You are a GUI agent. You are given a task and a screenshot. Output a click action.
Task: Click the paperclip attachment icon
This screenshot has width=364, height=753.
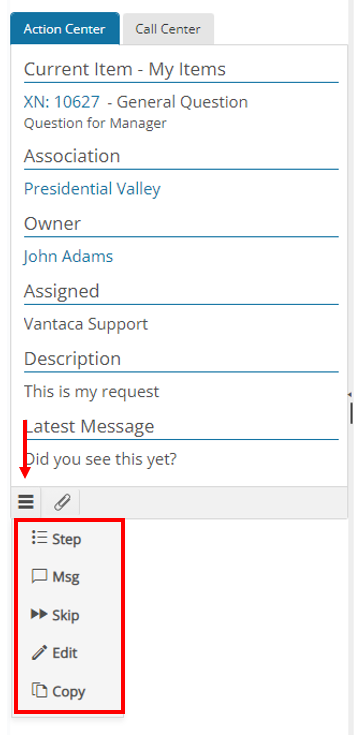62,502
